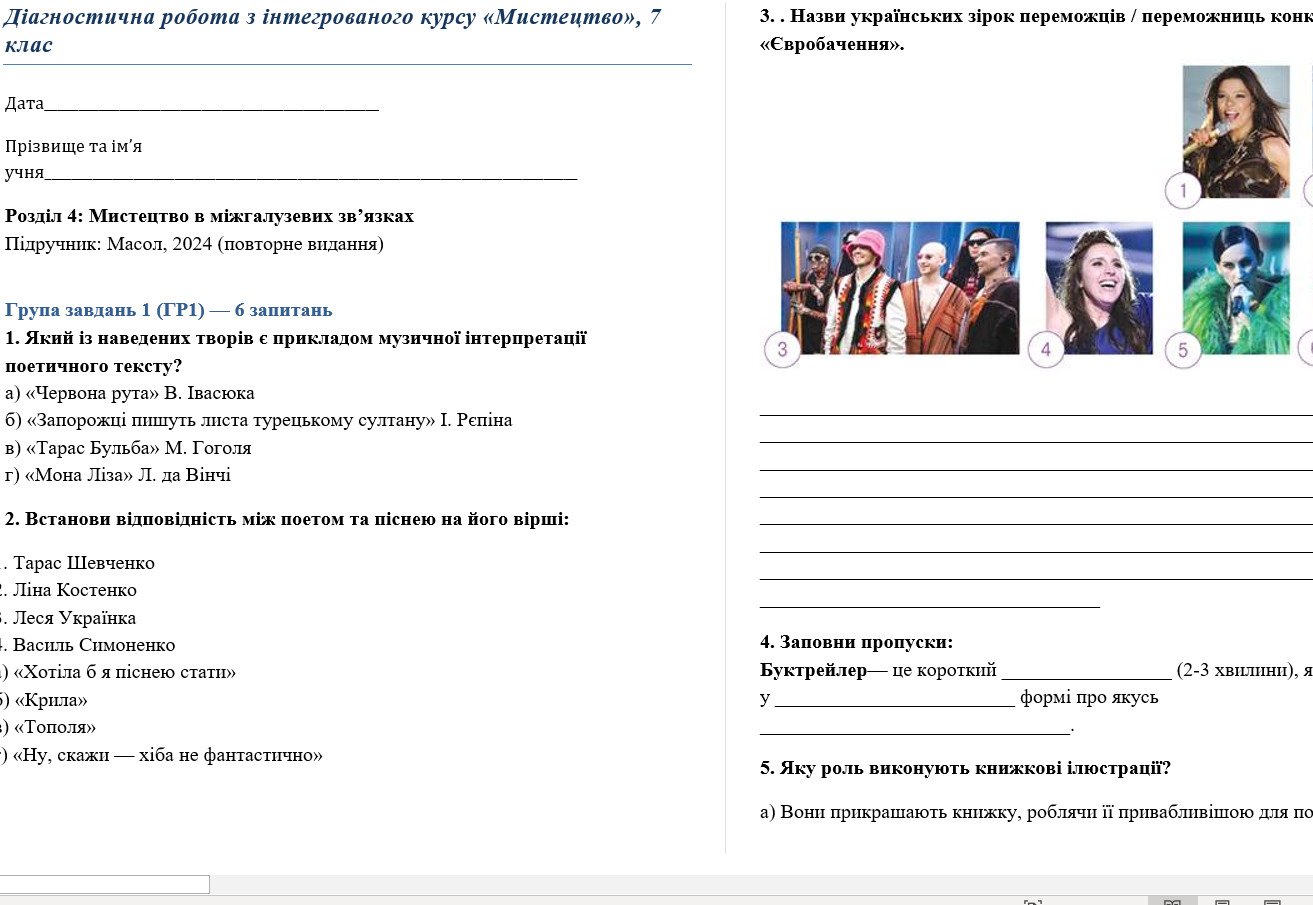Viewport: 1313px width, 905px height.
Task: Click the song title «Крила»
Action: coord(50,700)
